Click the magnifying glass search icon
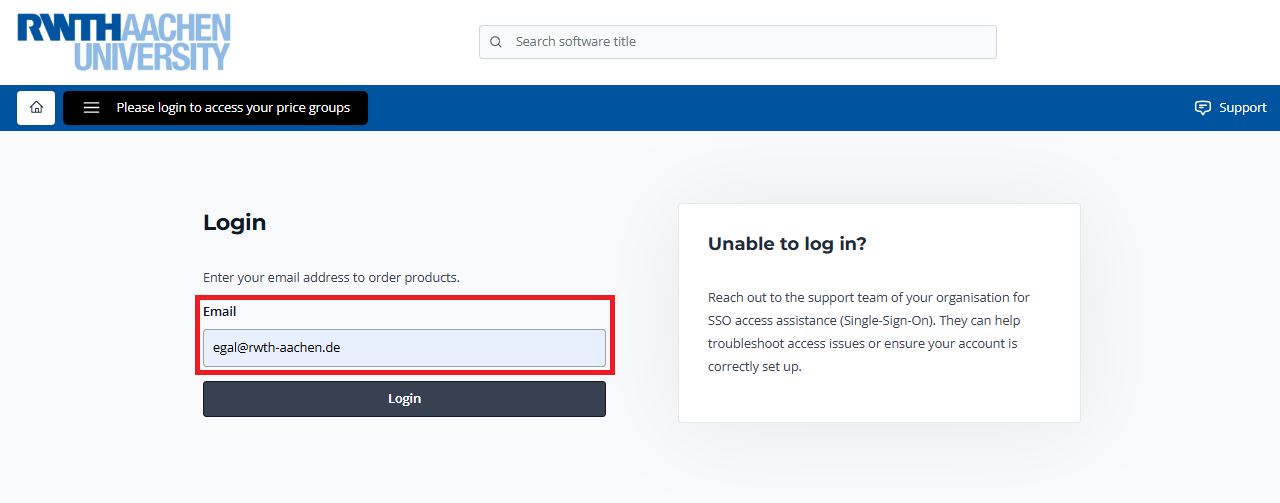 coord(496,42)
